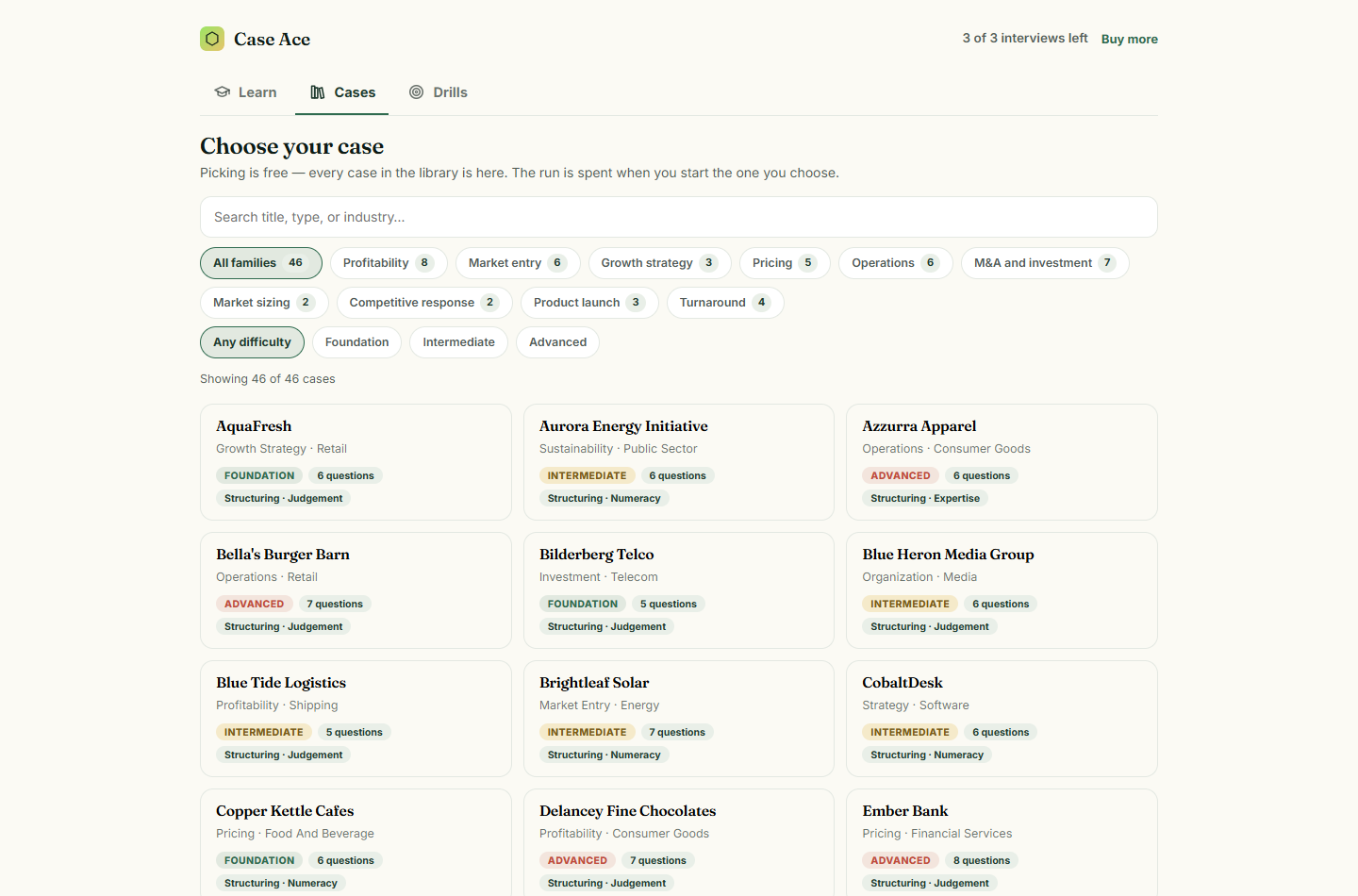Open the CobaltDesk case card
Image resolution: width=1358 pixels, height=896 pixels.
click(1002, 719)
